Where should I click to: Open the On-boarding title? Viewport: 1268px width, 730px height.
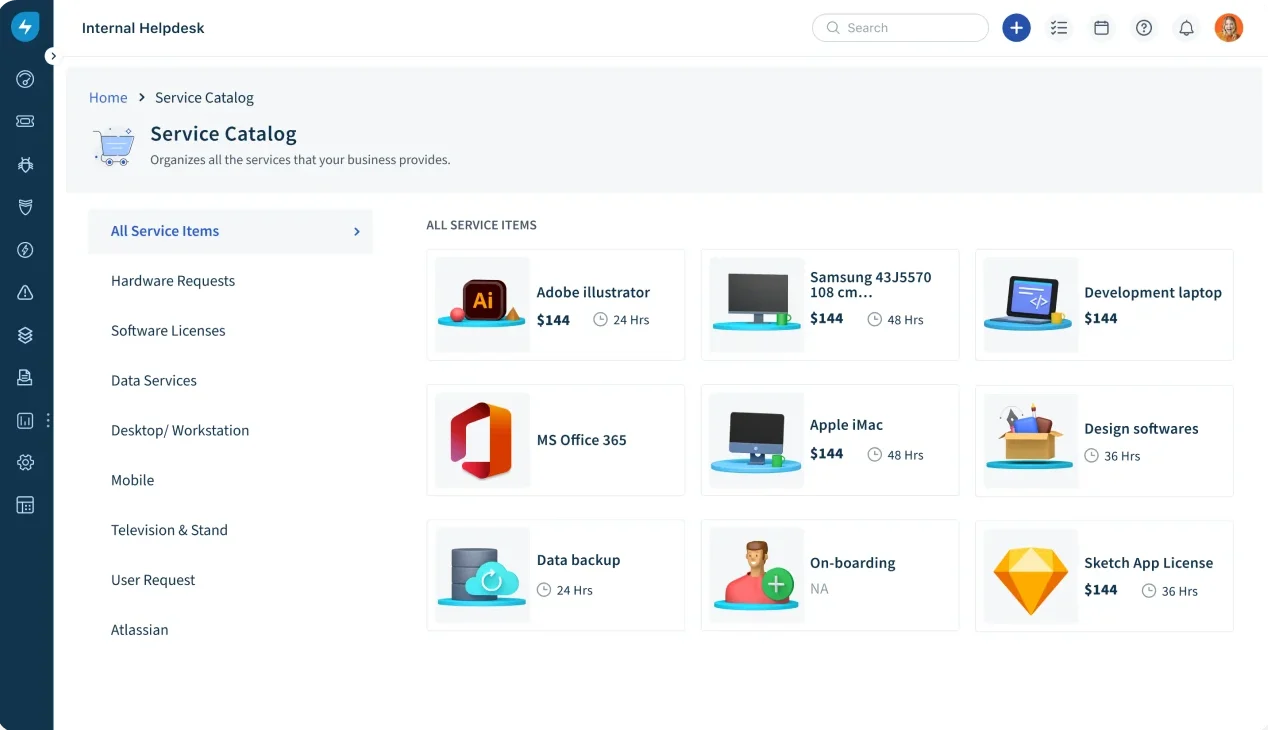853,563
